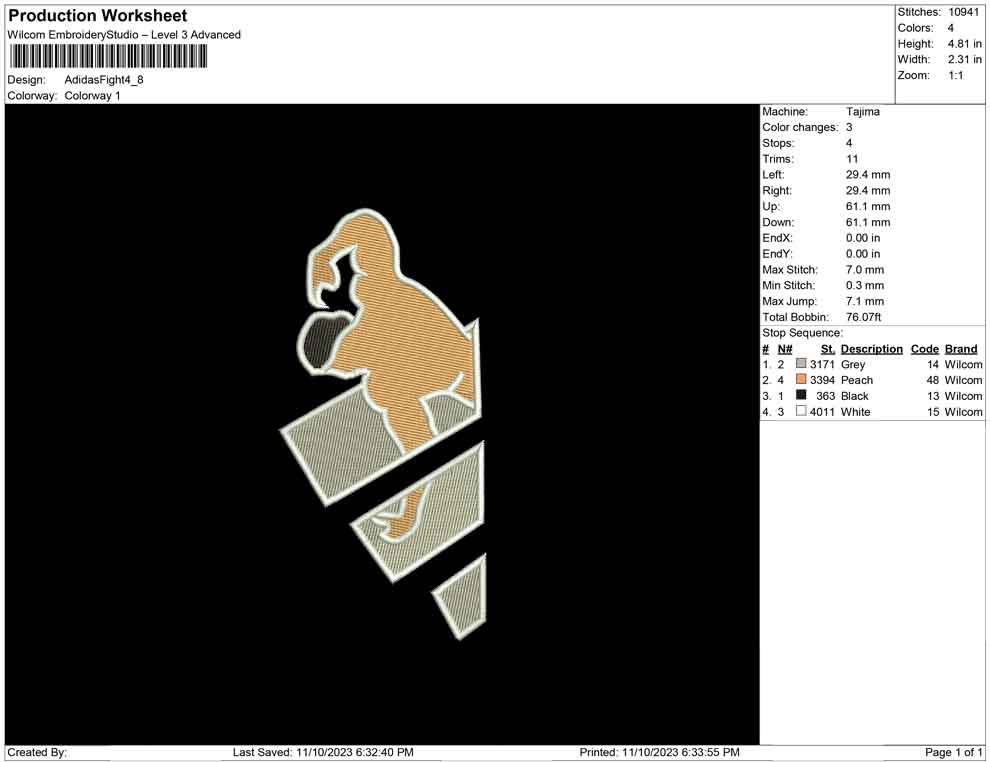Click code '48' in the Peach row

tap(933, 380)
